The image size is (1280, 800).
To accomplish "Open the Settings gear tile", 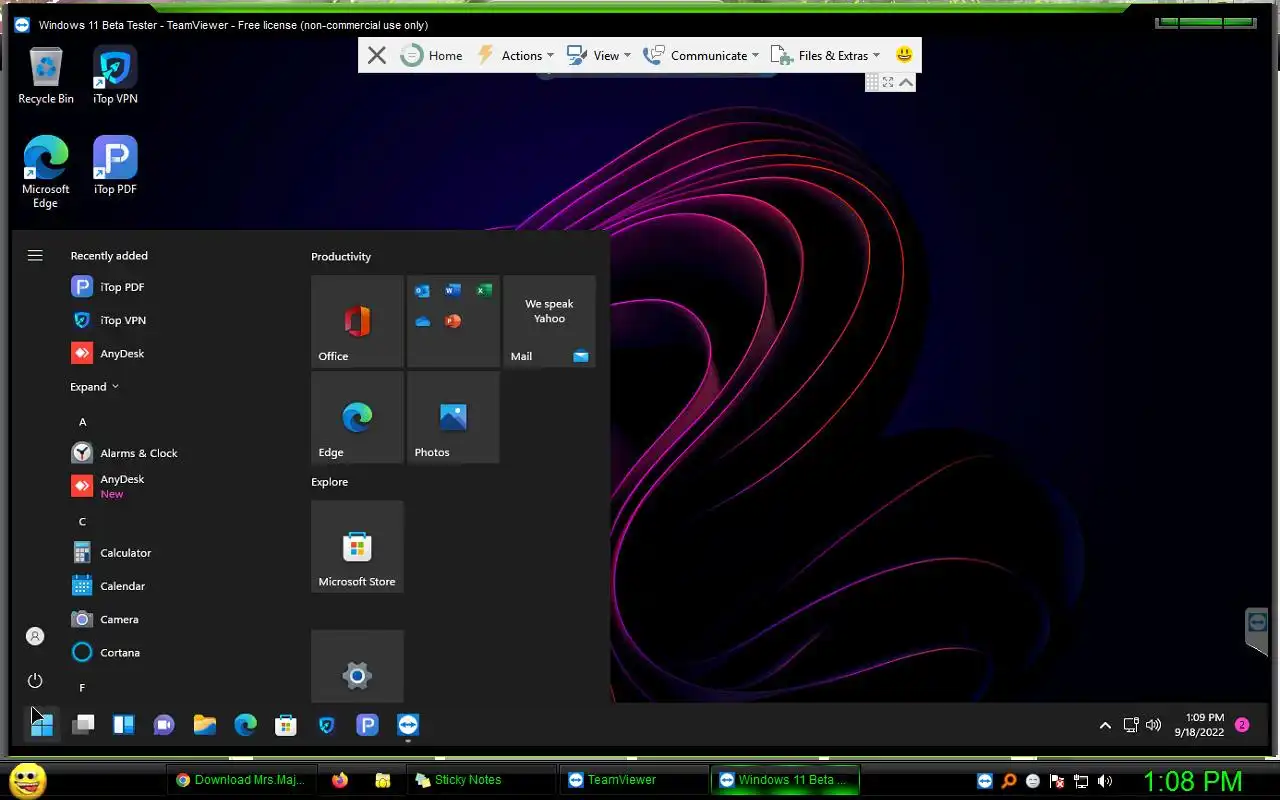I will [357, 666].
